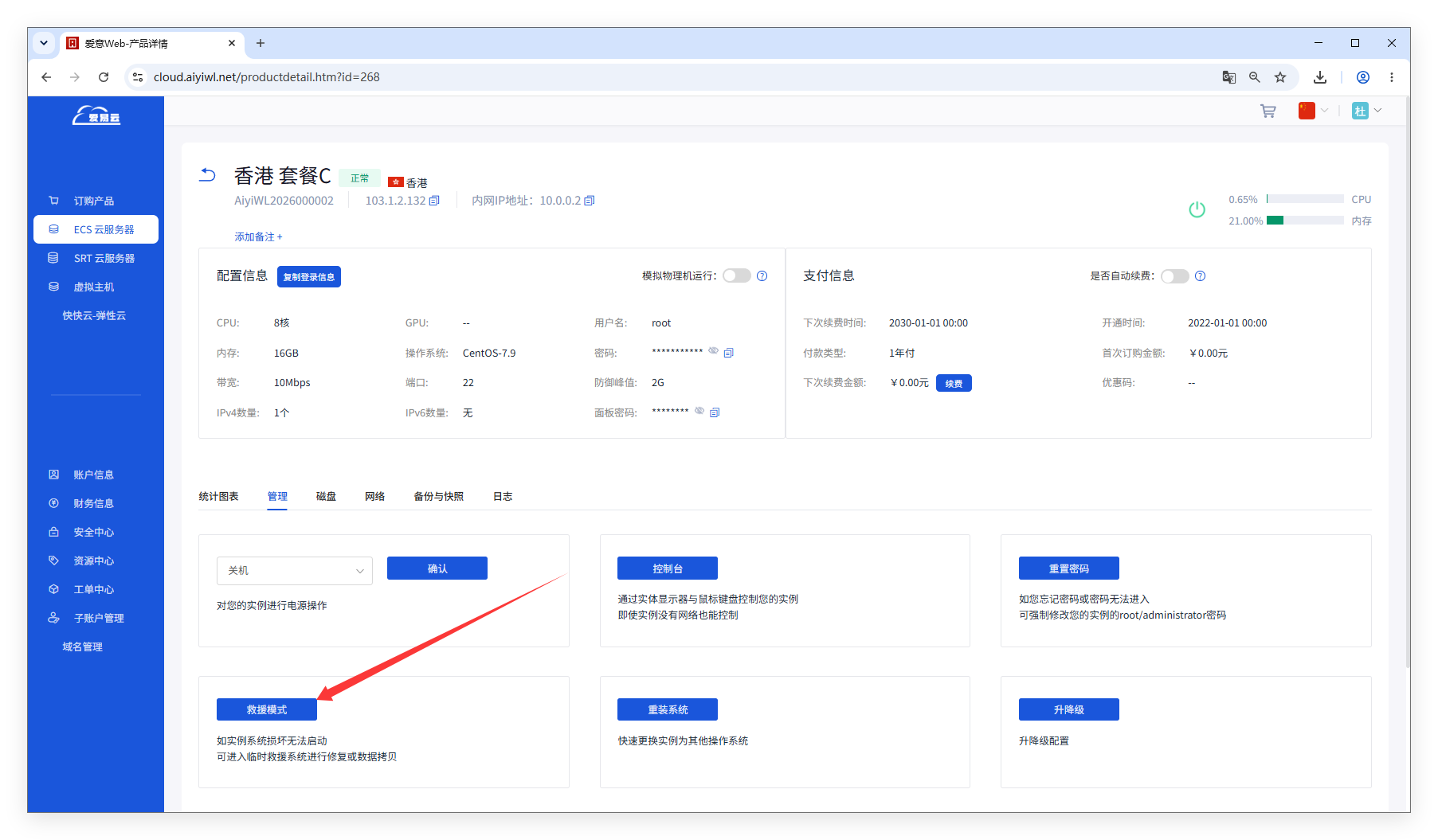Screen dimensions: 1438x840
Task: Open the shopping cart icon
Action: tap(1268, 111)
